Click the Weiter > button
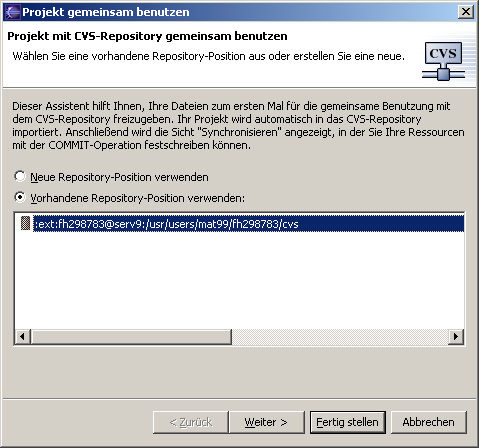This screenshot has width=479, height=448. (267, 422)
